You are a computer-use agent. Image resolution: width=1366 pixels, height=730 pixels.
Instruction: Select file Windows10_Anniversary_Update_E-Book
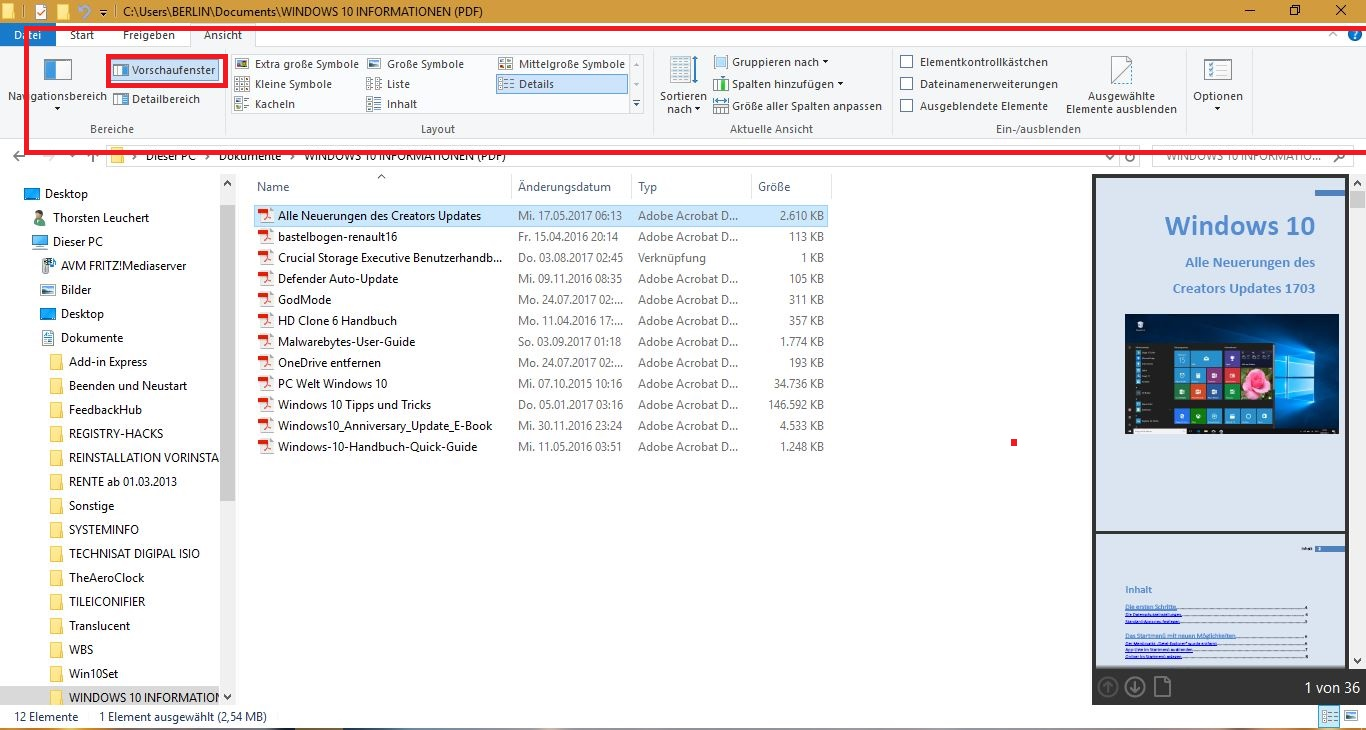(x=385, y=426)
